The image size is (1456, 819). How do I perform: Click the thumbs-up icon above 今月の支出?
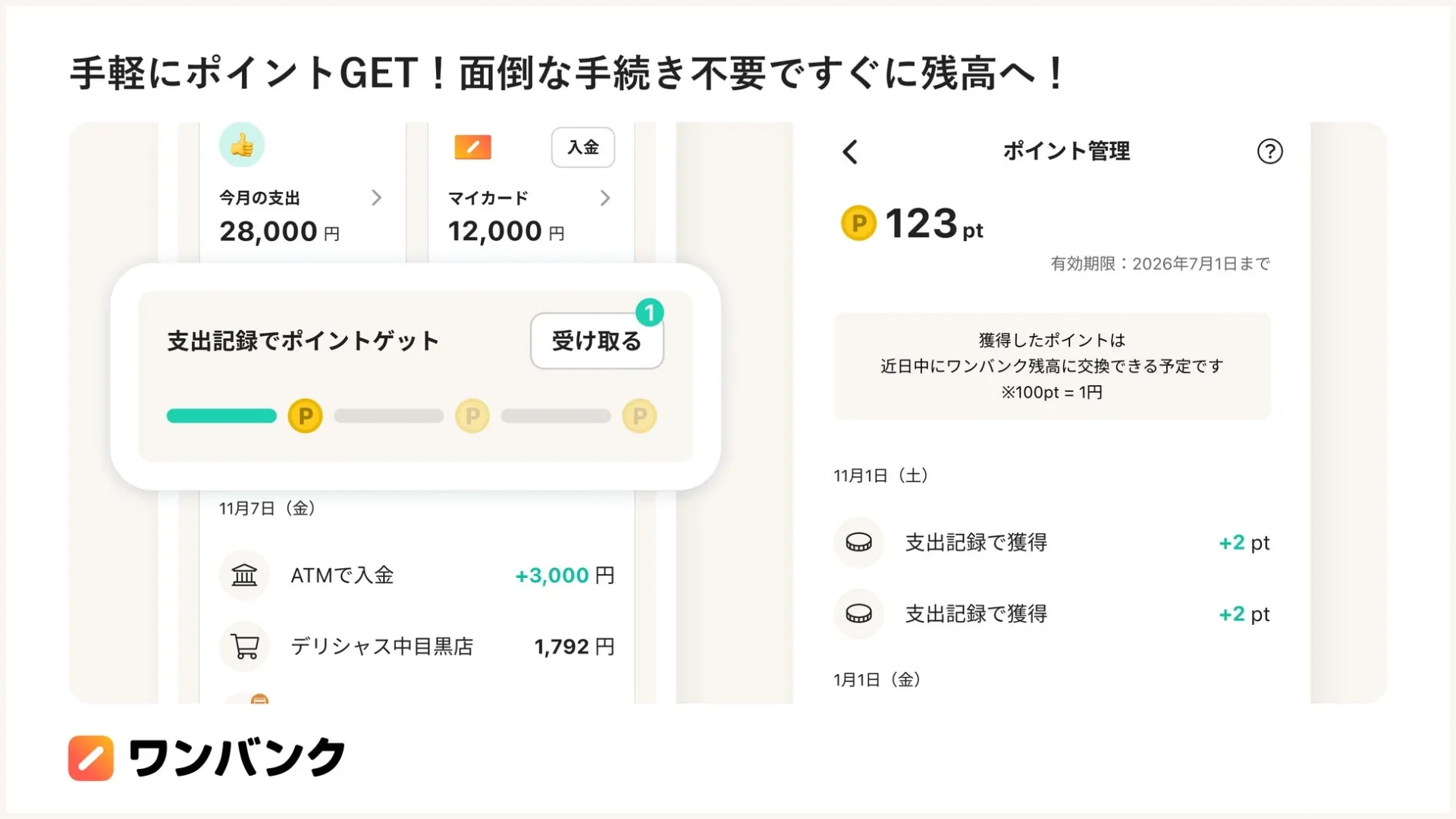[x=241, y=144]
